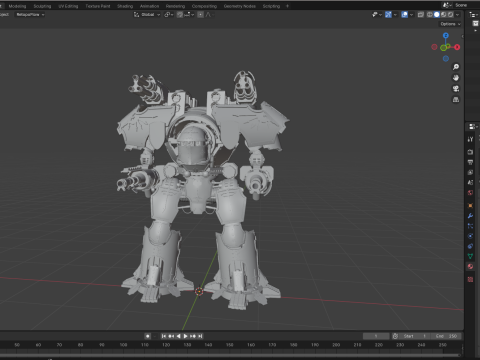
Task: Expand the overlays settings dropdown arrow
Action: (411, 15)
